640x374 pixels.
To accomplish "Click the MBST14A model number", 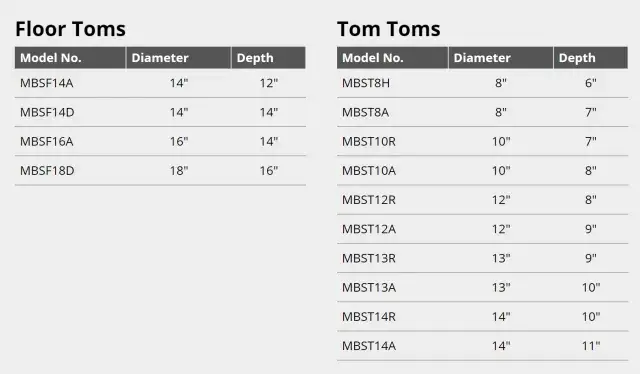I will tap(369, 346).
